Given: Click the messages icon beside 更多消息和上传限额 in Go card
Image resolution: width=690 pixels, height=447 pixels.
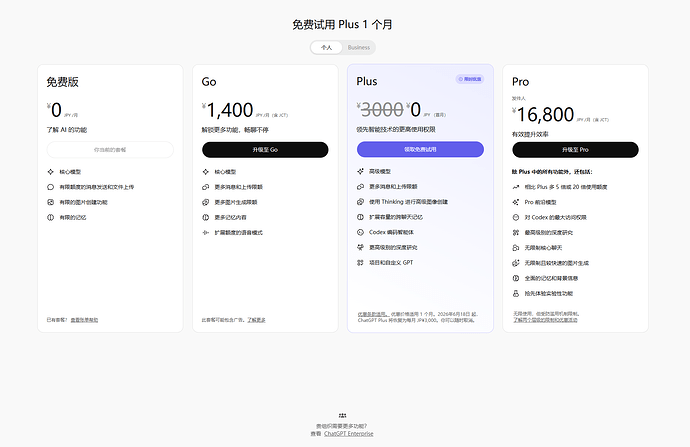Looking at the screenshot, I should pyautogui.click(x=206, y=187).
